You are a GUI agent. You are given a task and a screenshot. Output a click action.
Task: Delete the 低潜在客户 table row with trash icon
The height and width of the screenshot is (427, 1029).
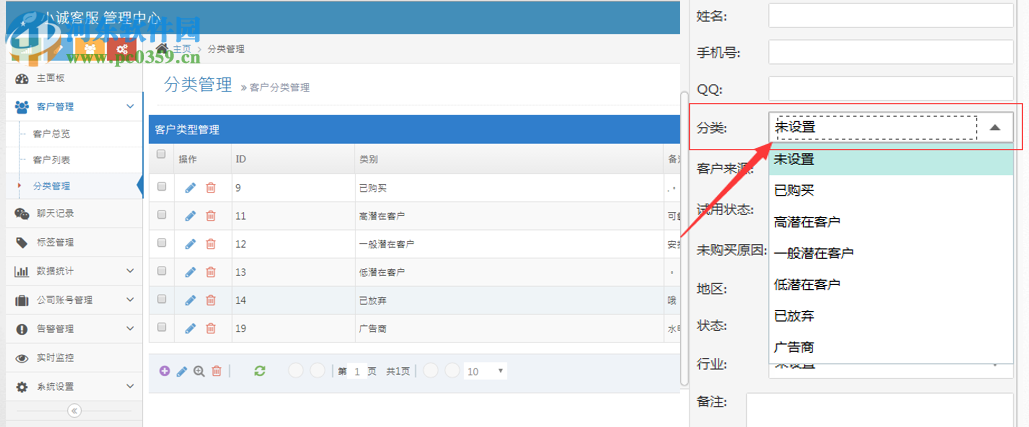(x=211, y=272)
